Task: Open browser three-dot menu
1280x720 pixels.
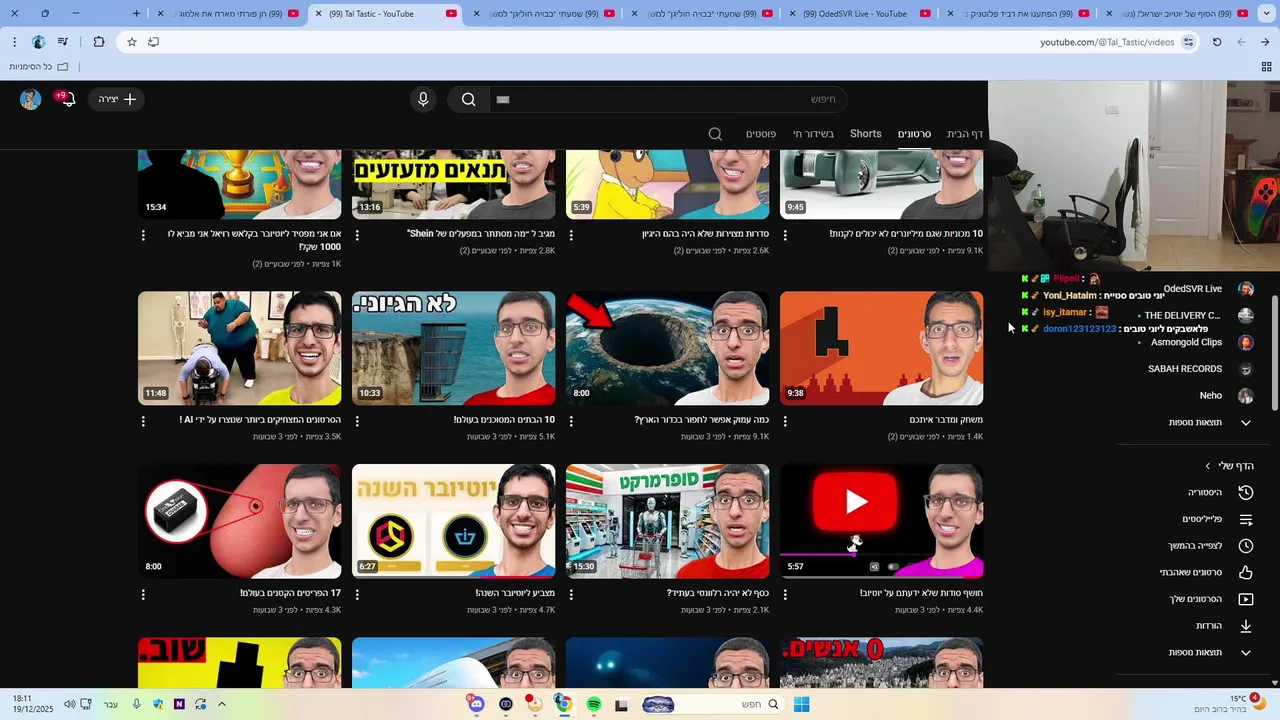Action: pos(14,42)
